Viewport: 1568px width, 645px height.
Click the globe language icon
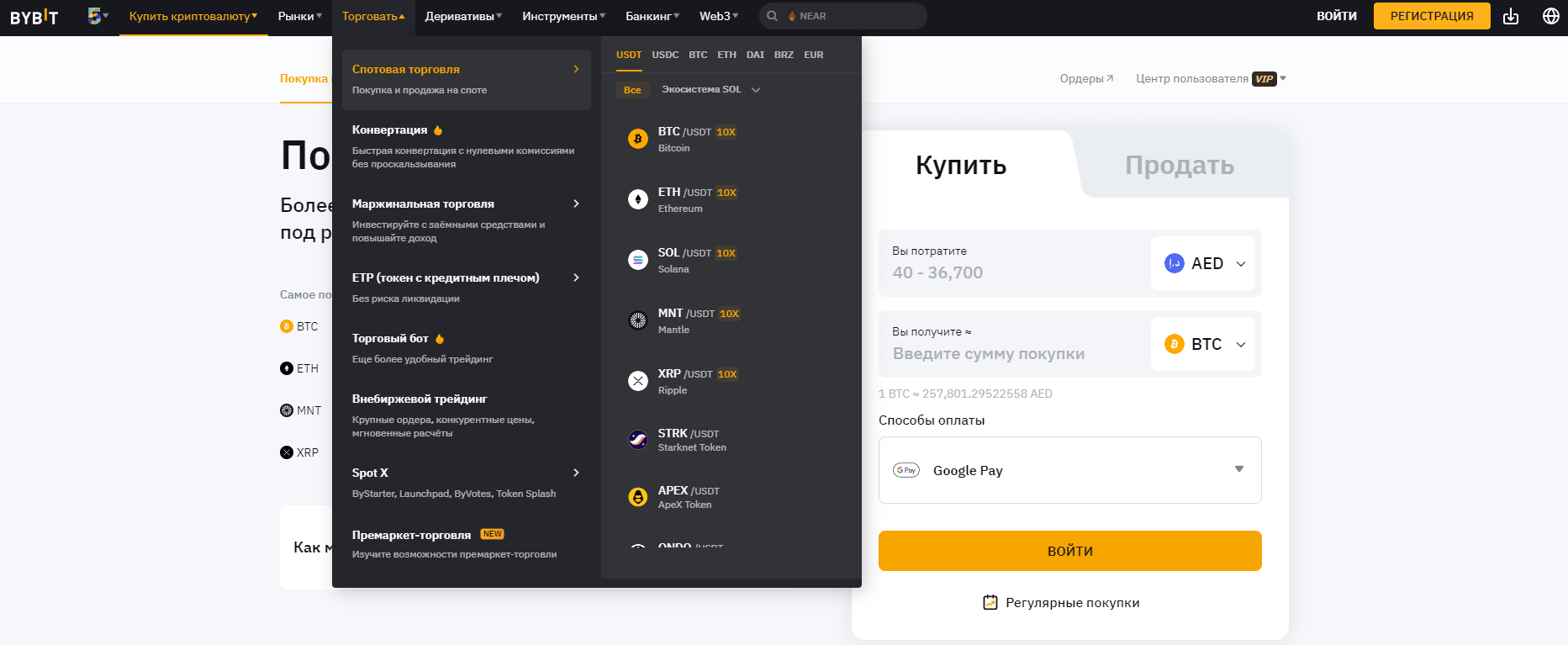pyautogui.click(x=1551, y=16)
